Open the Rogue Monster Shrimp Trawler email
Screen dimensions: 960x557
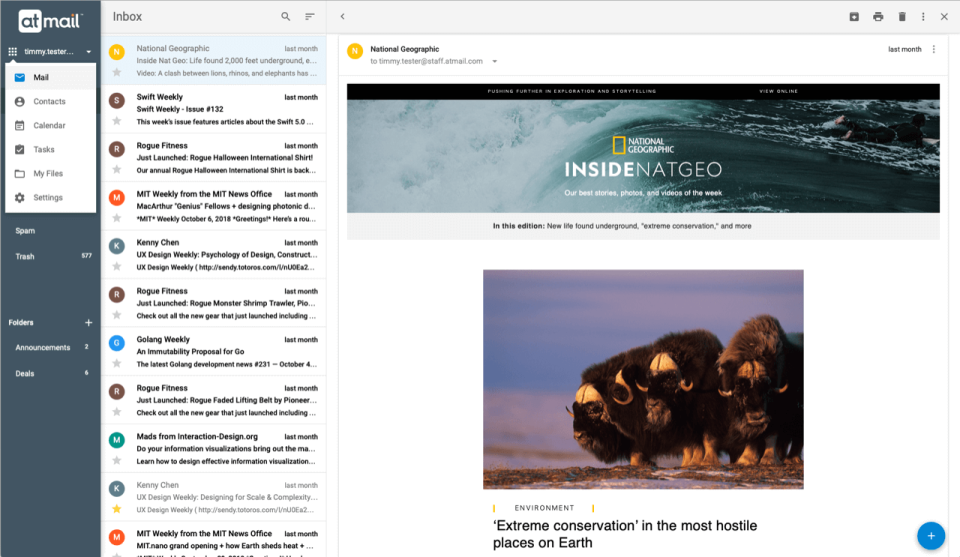pos(214,303)
